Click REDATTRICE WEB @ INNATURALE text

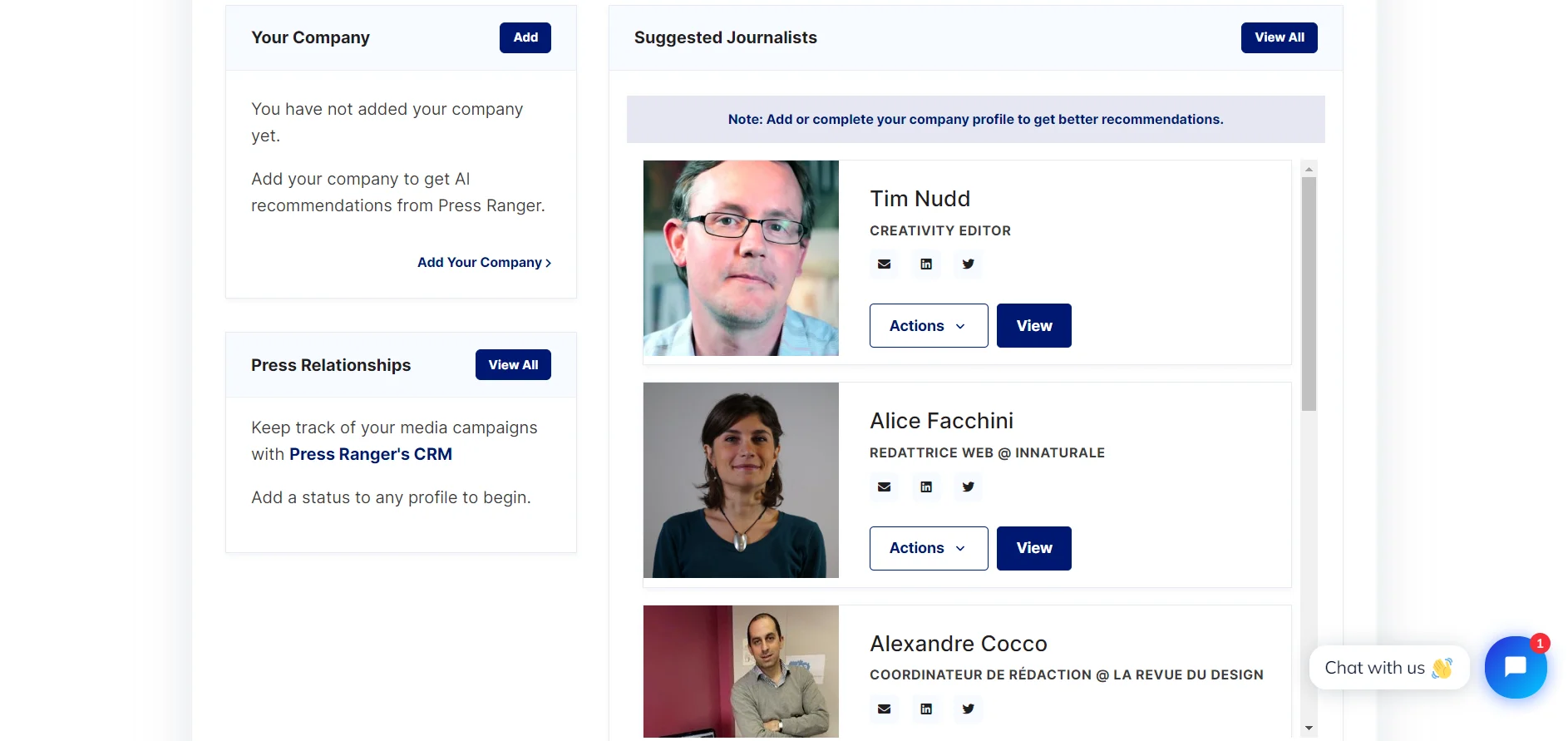coord(988,453)
